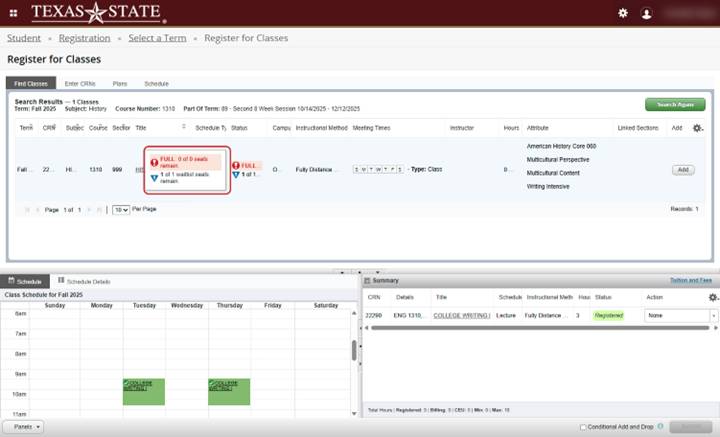
Task: Enable Conditional Add and Drop checkbox
Action: point(584,427)
